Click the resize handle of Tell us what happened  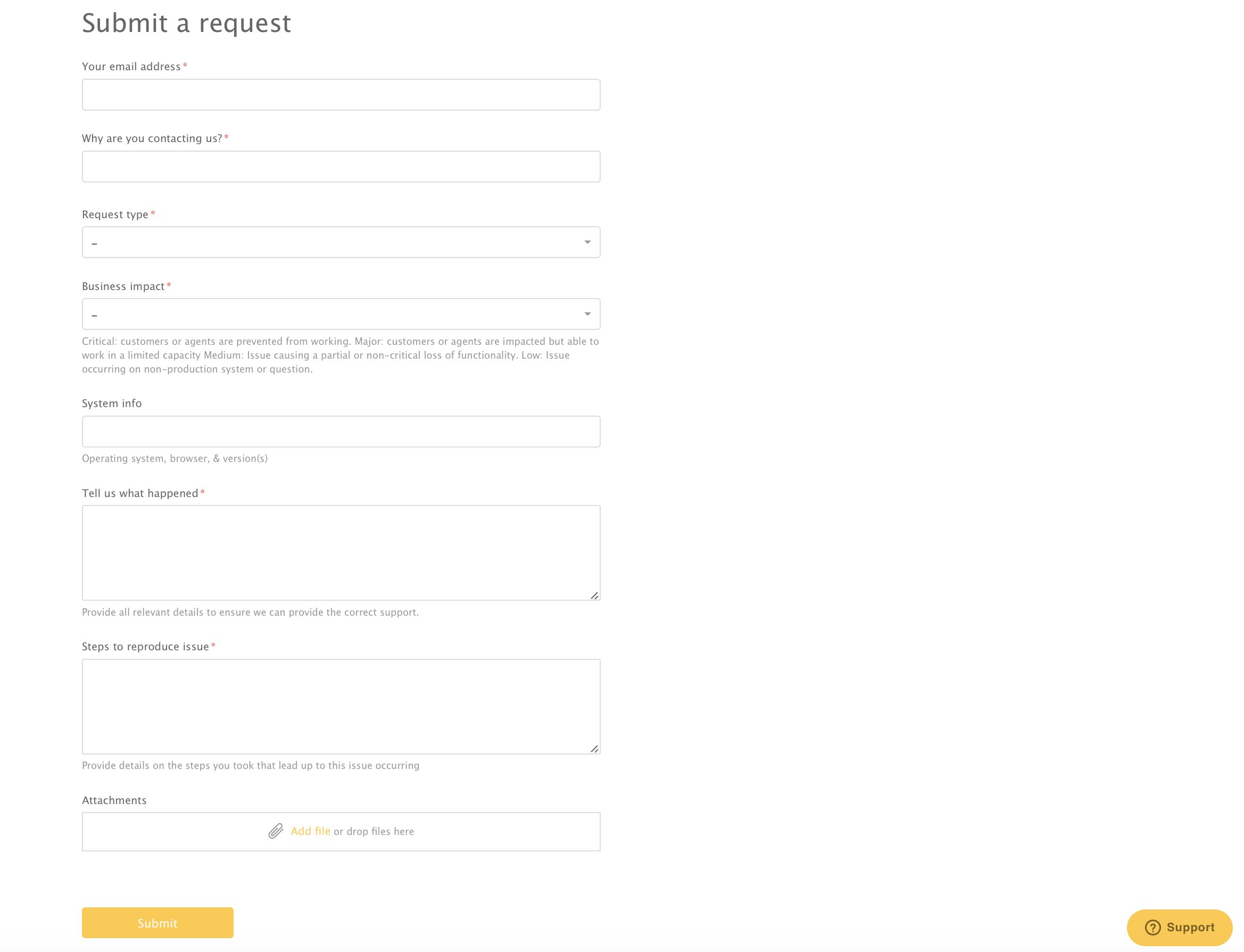[595, 595]
